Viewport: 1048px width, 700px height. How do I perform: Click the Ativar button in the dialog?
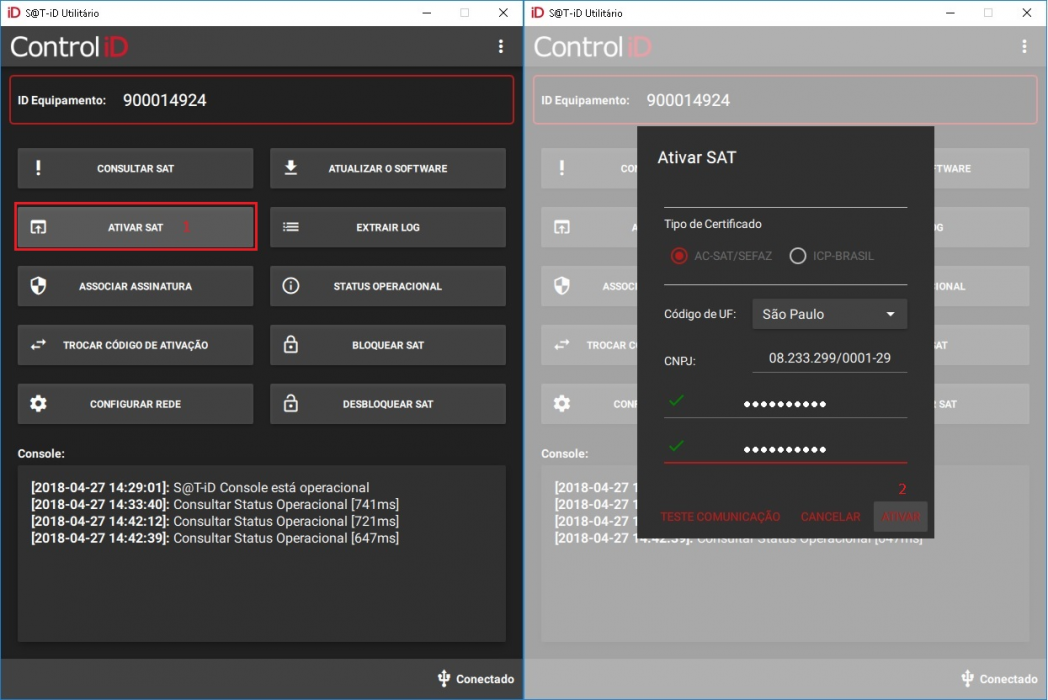(900, 517)
